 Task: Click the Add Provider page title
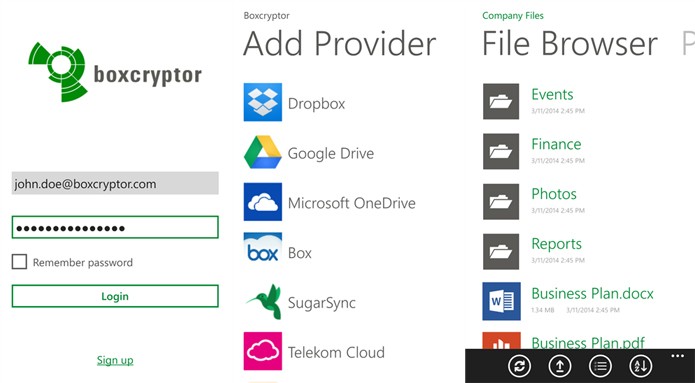(x=340, y=43)
